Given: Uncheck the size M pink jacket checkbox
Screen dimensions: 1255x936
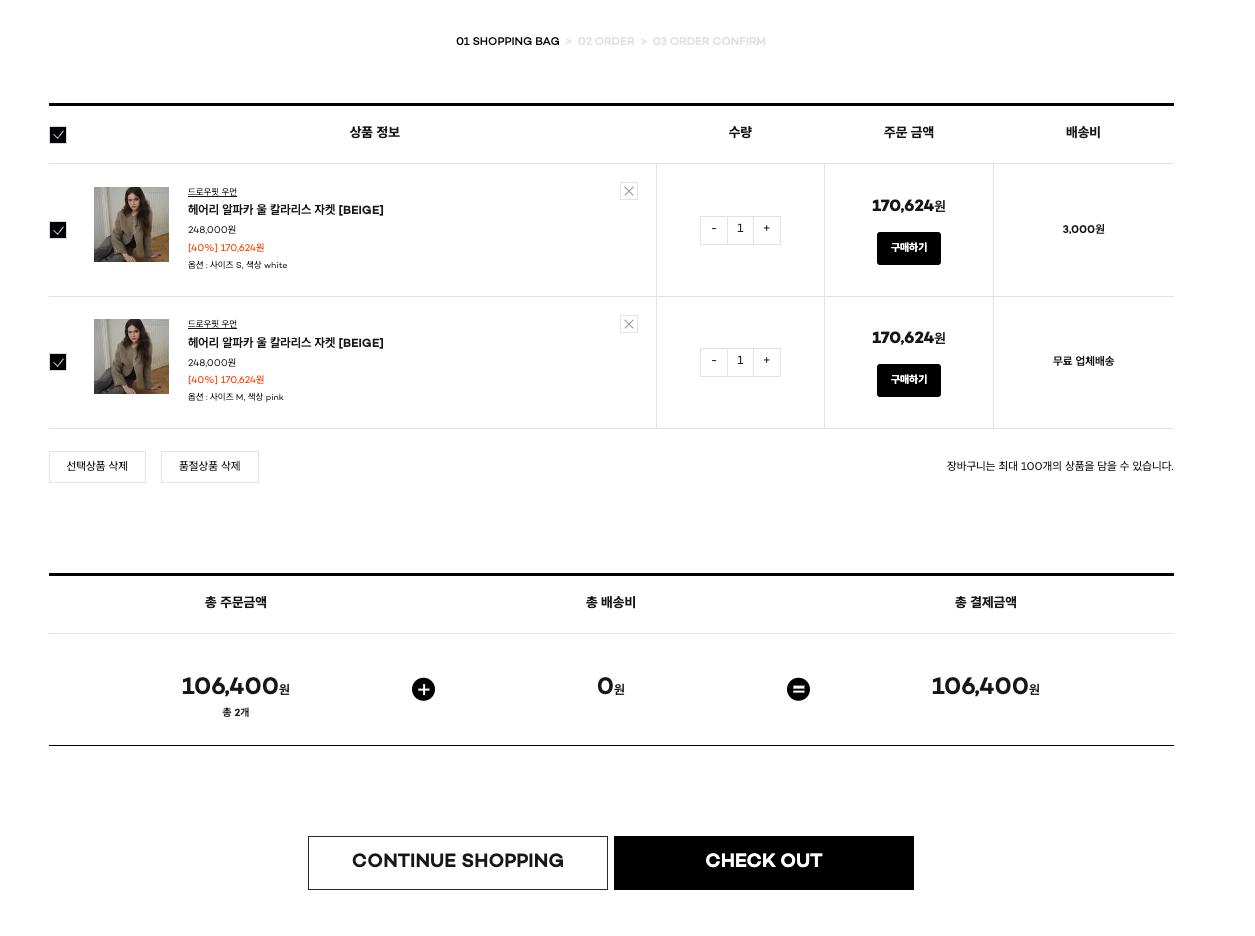Looking at the screenshot, I should (58, 362).
